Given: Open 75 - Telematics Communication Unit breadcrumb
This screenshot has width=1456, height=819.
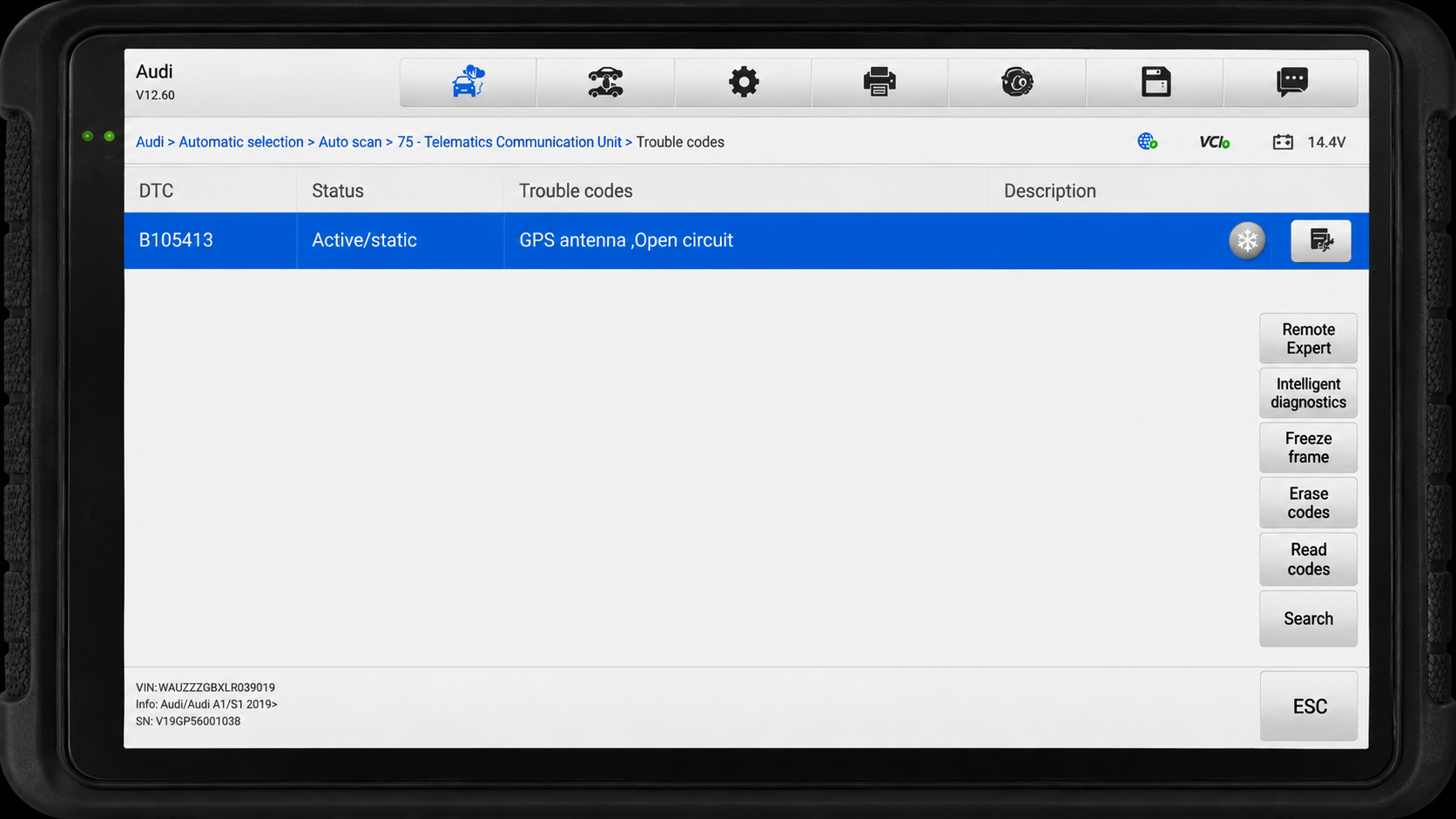Looking at the screenshot, I should click(509, 142).
